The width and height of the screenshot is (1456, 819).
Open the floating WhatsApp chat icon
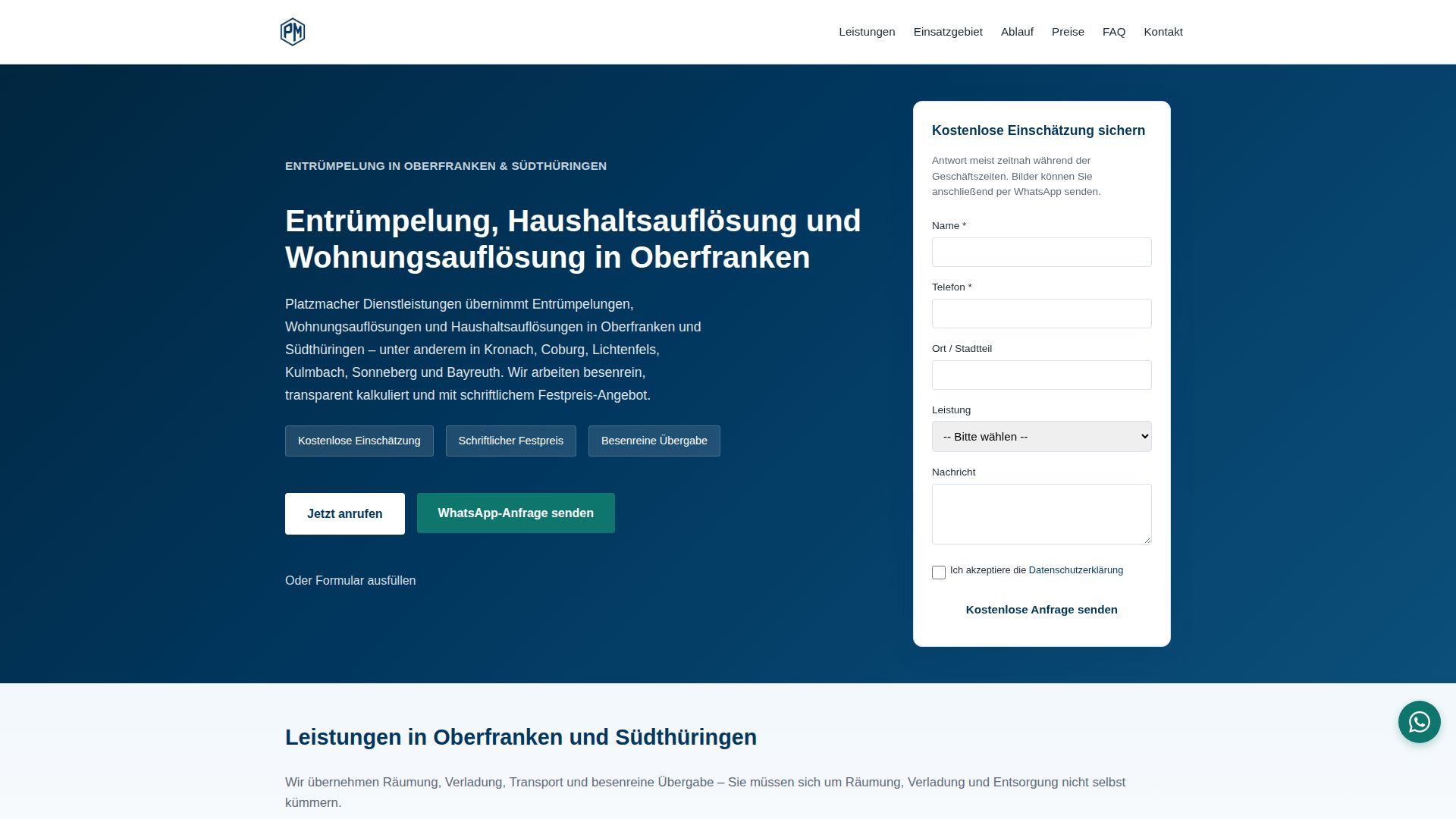pyautogui.click(x=1419, y=722)
